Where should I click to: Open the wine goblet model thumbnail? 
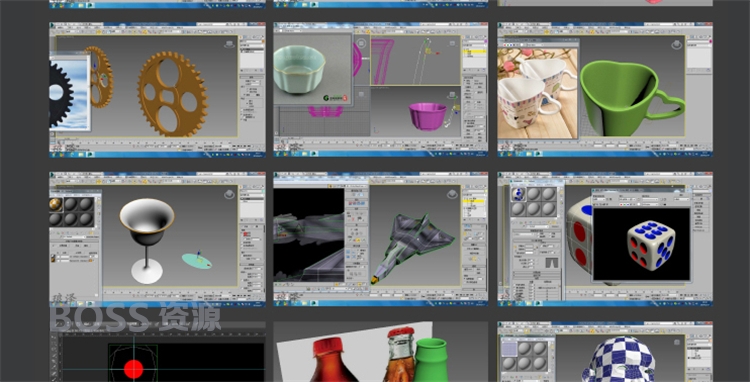(157, 239)
